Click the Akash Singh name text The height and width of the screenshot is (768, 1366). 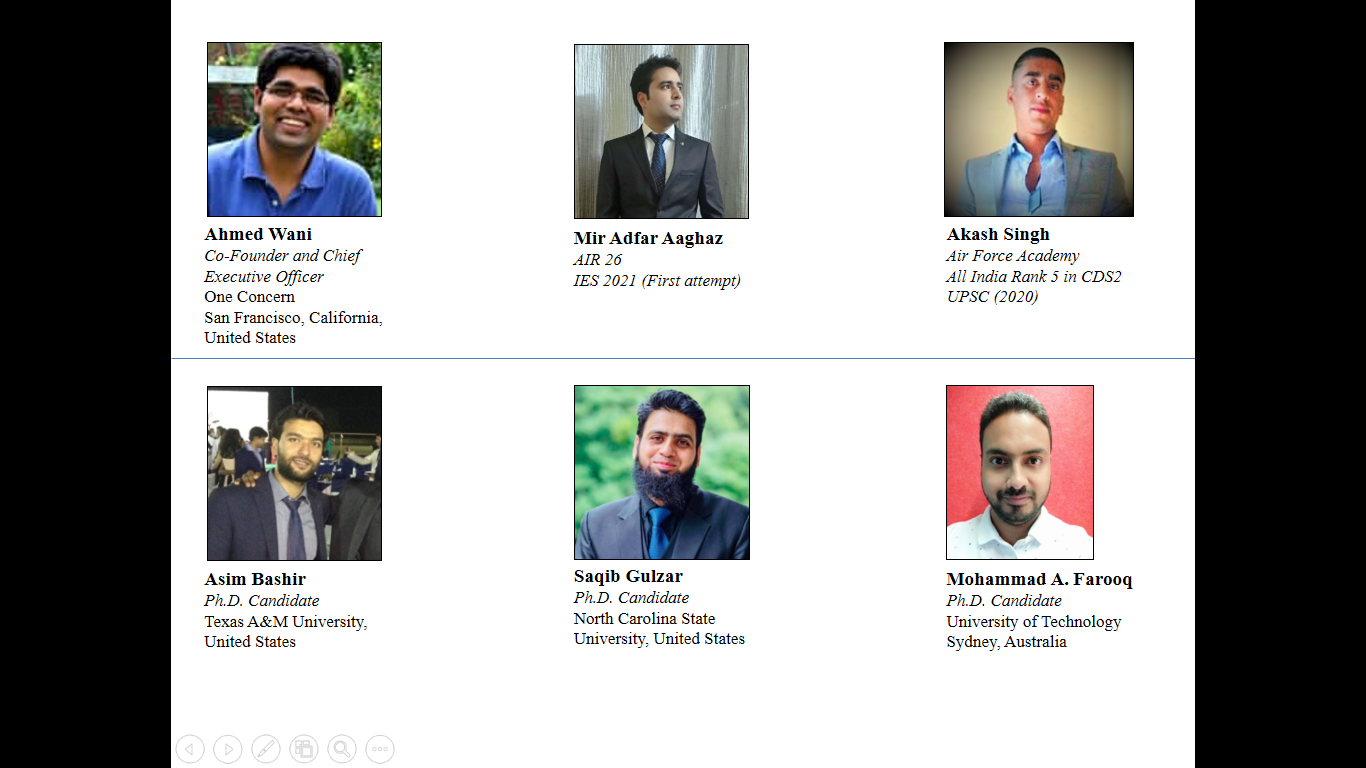998,234
